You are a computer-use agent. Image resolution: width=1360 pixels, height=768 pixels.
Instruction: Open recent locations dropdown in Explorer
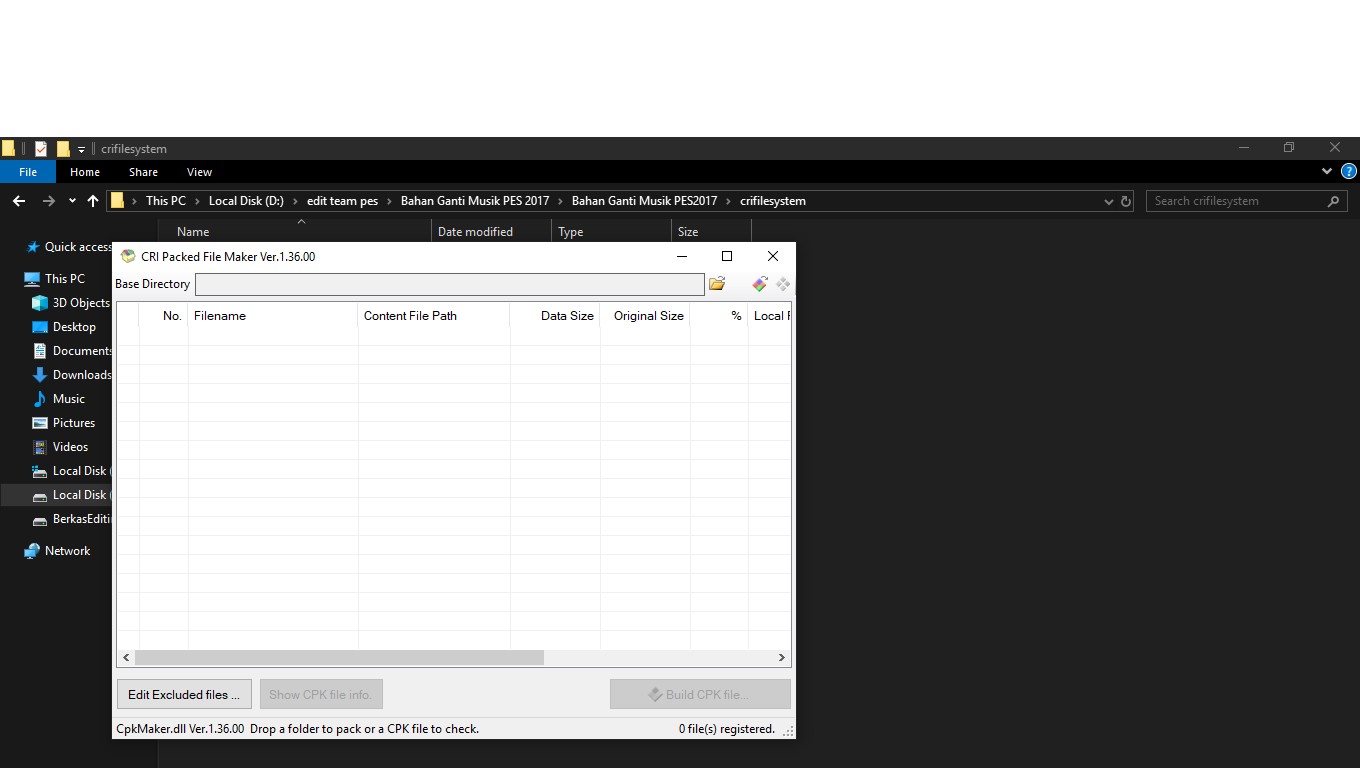click(x=72, y=201)
